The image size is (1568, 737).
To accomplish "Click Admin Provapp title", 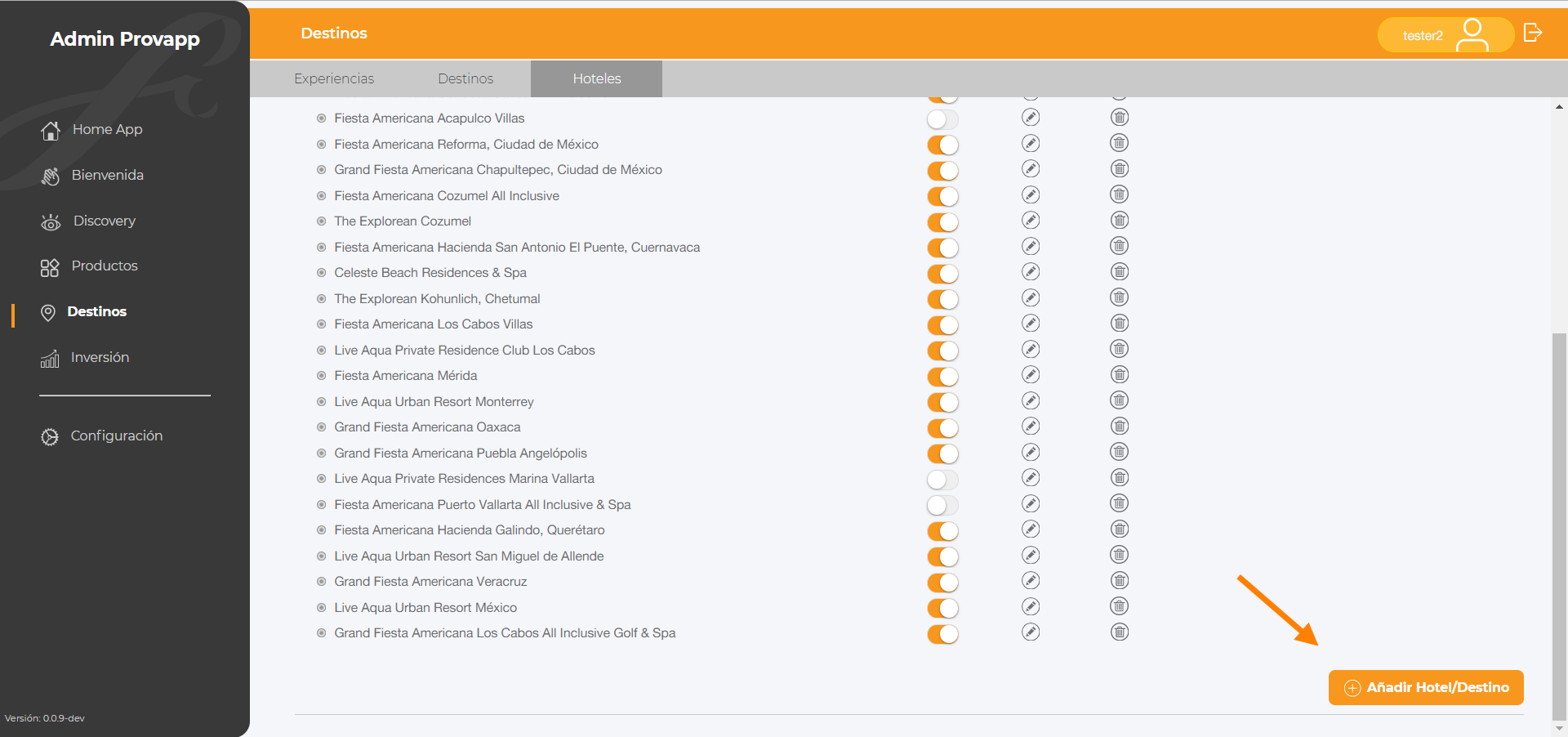I will pyautogui.click(x=125, y=38).
